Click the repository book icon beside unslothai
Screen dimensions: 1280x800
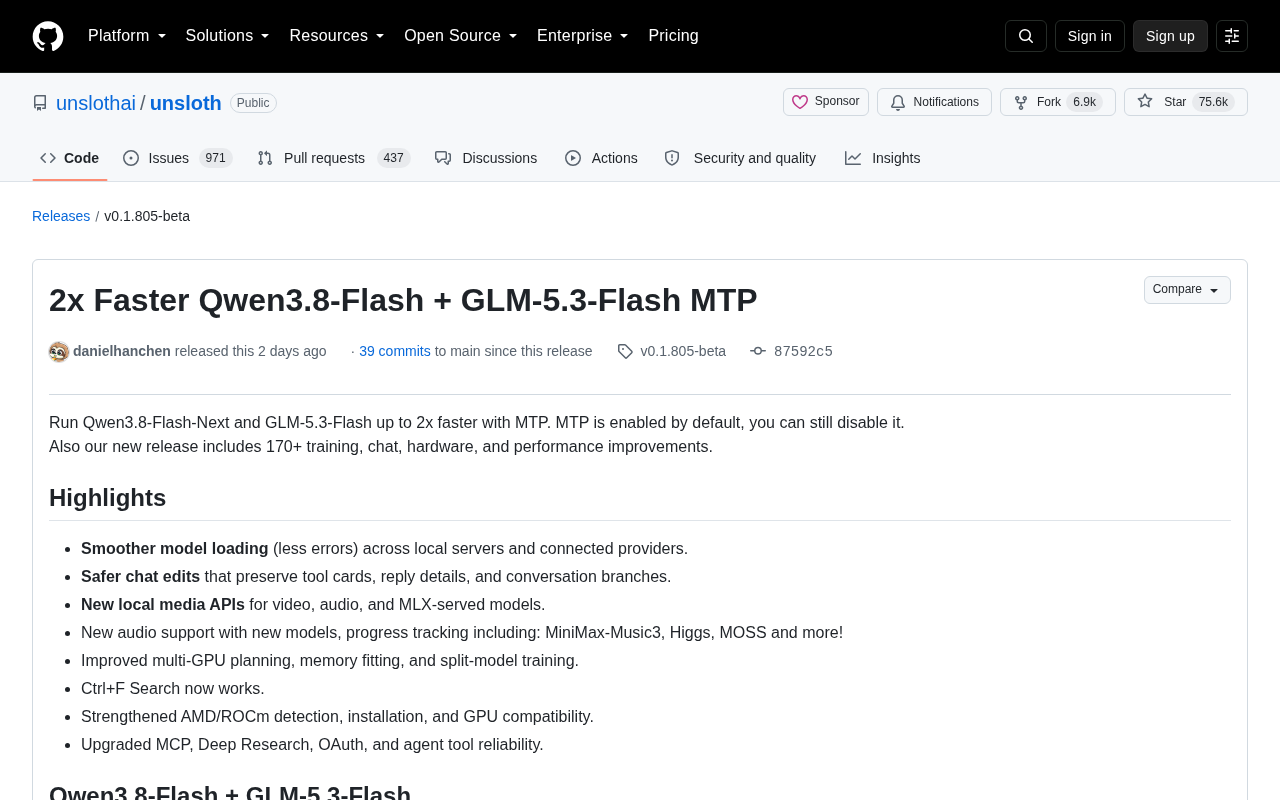(x=40, y=103)
